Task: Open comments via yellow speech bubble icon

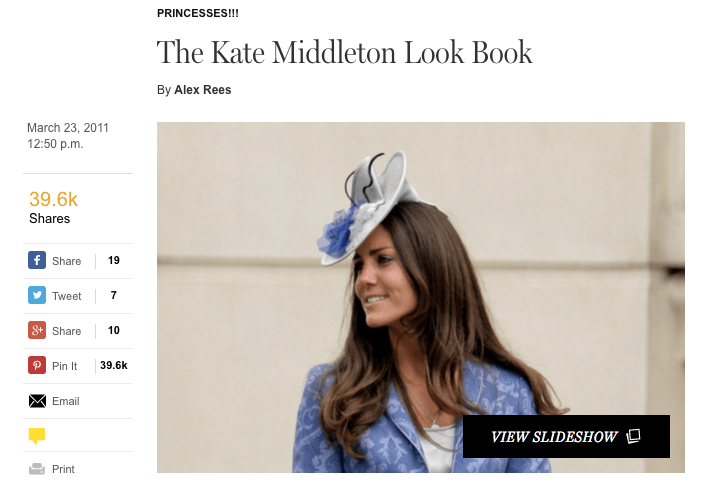Action: [x=37, y=436]
